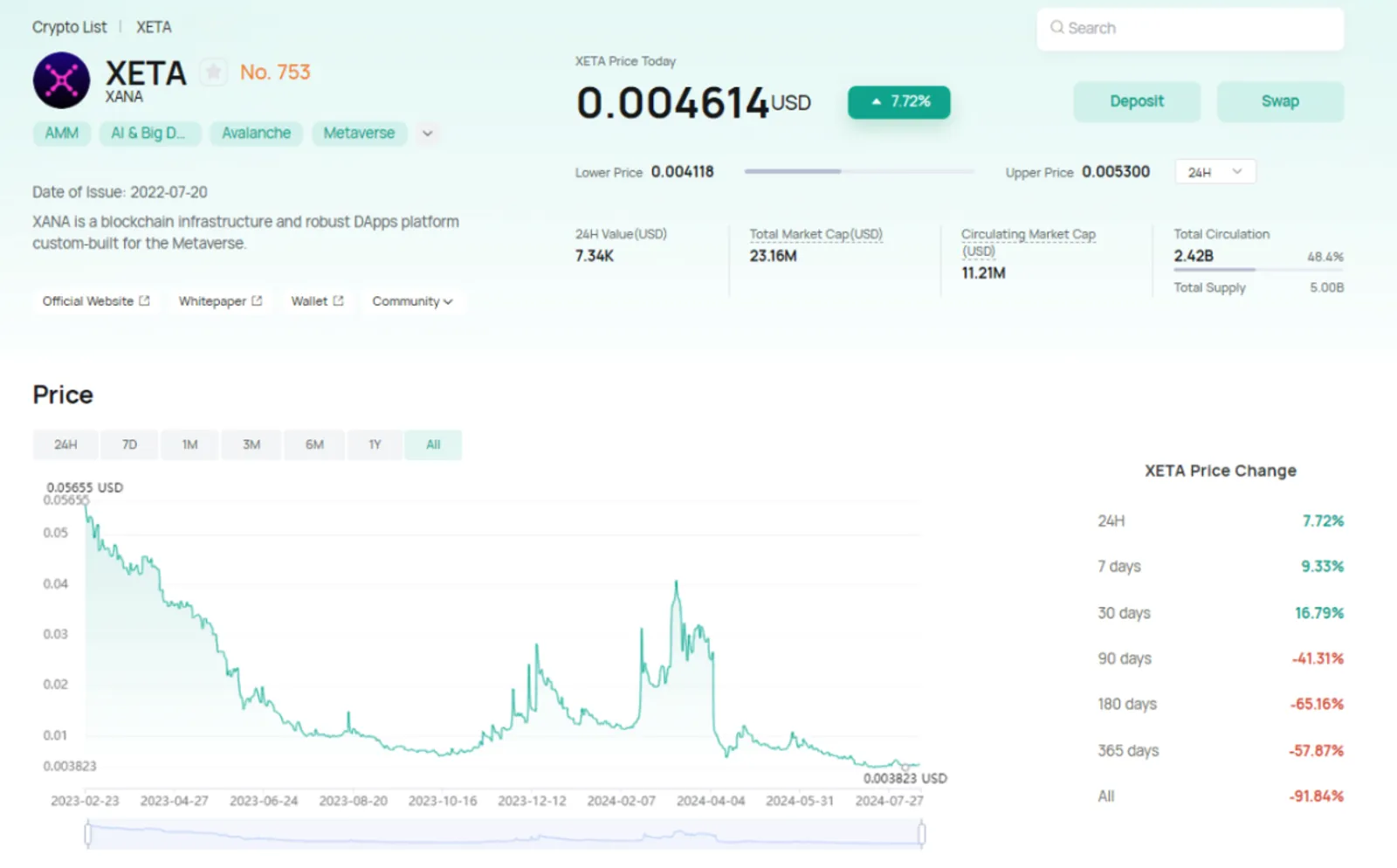Viewport: 1397px width, 868px height.
Task: Select the 7D chart timeframe tab
Action: [129, 444]
